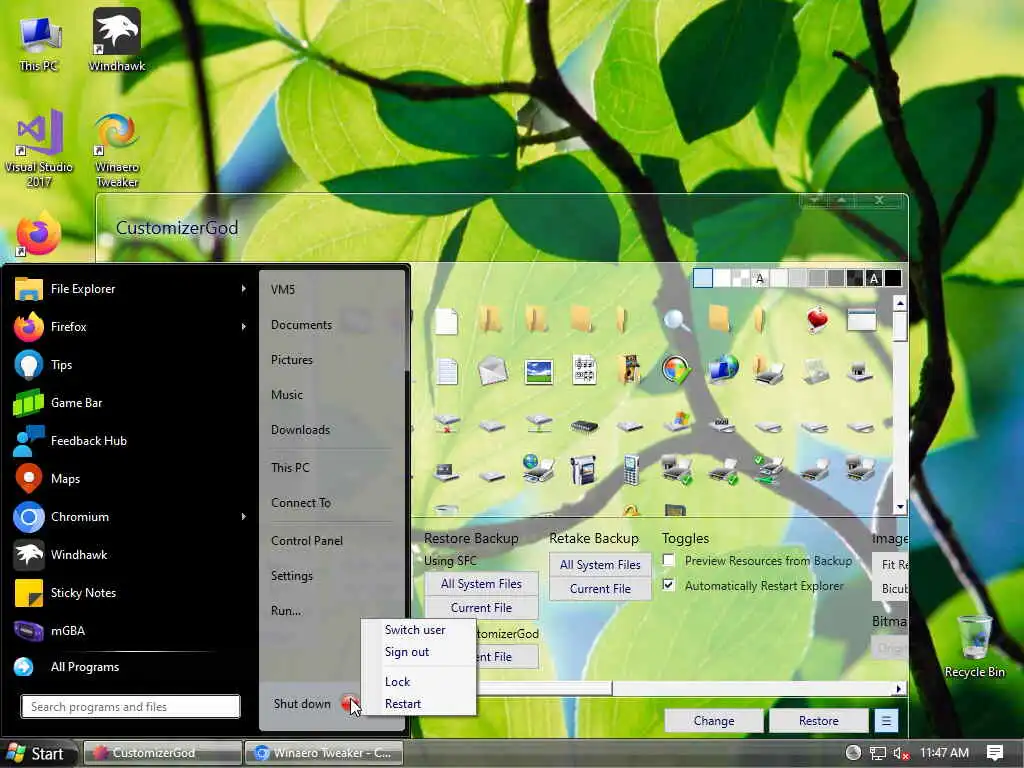Click All System Files under Using SFC
The image size is (1024, 768).
click(481, 583)
